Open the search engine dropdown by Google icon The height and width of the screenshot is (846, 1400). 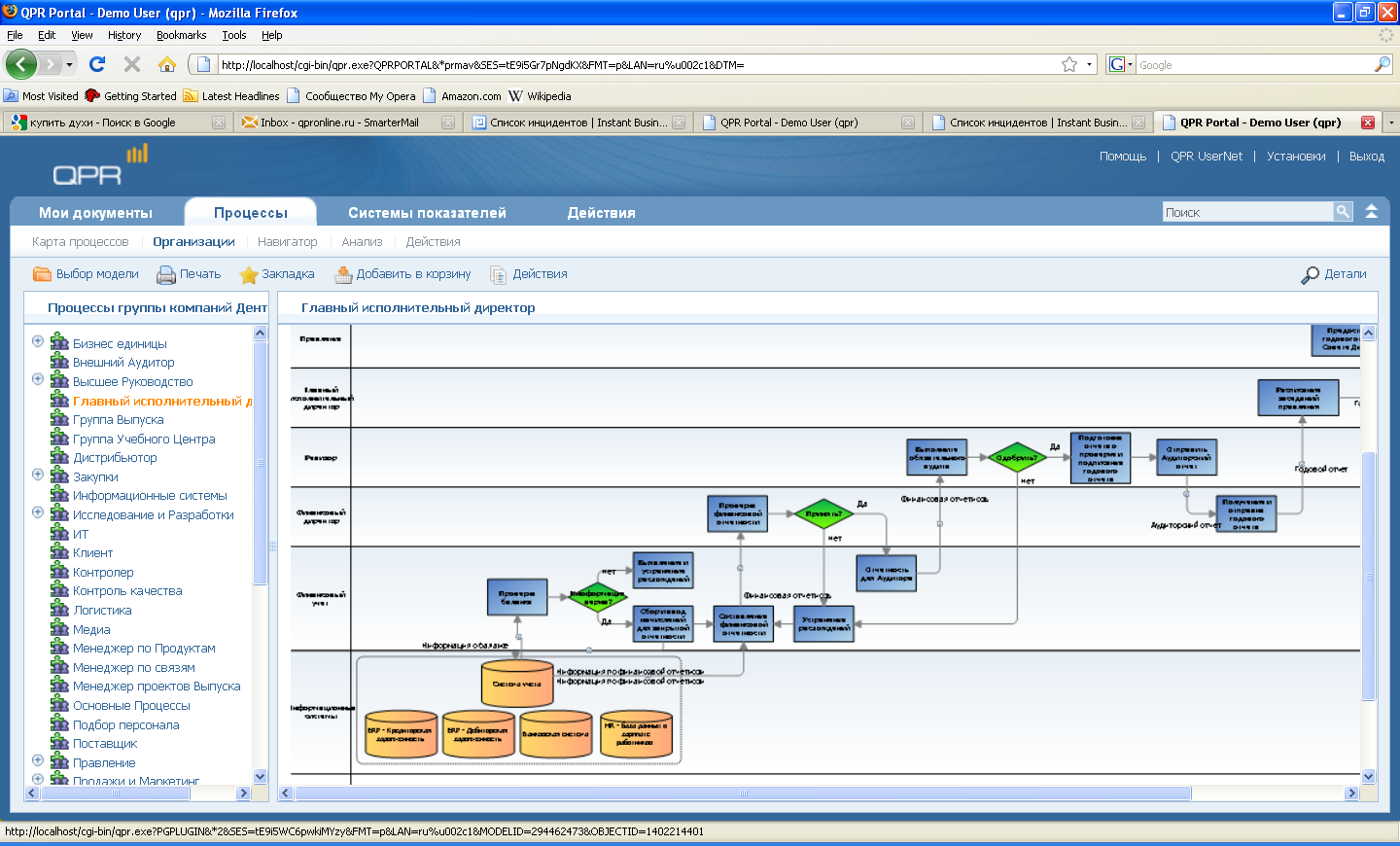[x=1131, y=64]
